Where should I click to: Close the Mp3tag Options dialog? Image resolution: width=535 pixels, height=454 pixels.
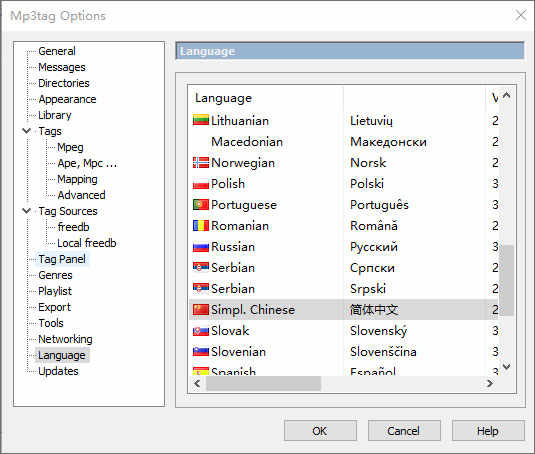tap(521, 15)
